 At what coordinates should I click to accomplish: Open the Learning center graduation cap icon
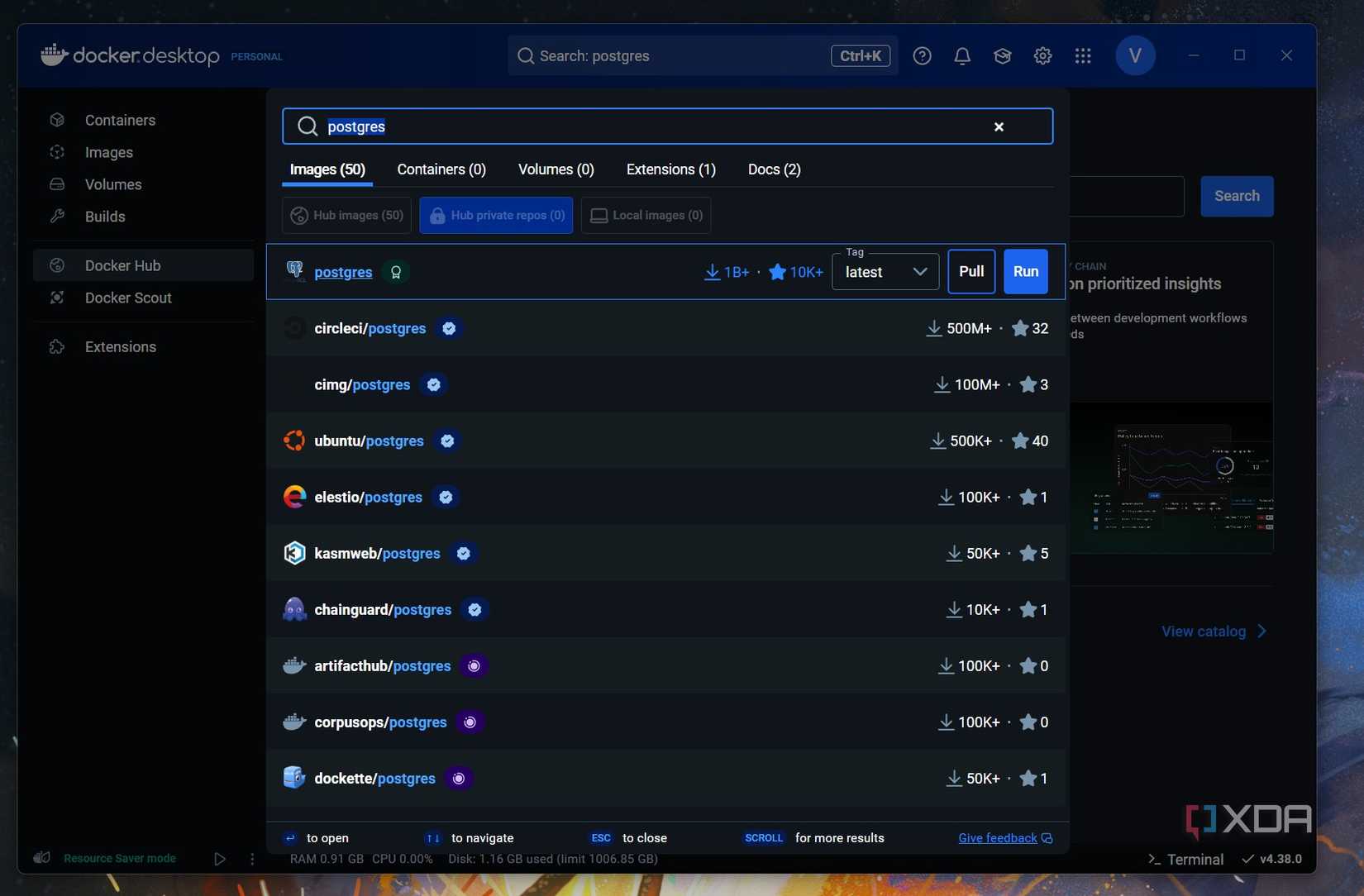[x=1002, y=56]
